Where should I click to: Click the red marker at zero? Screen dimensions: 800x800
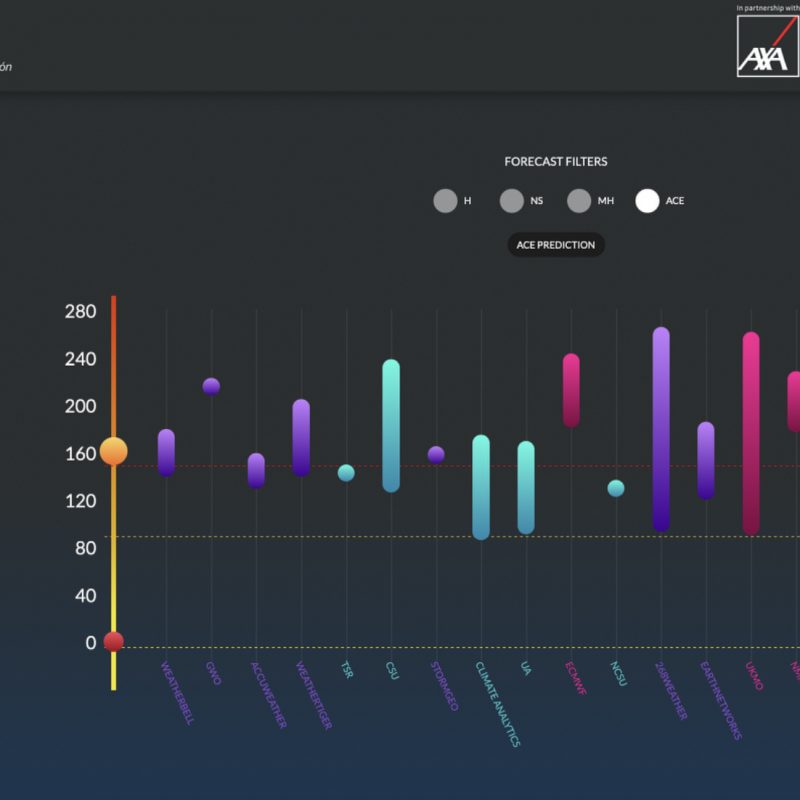[114, 641]
